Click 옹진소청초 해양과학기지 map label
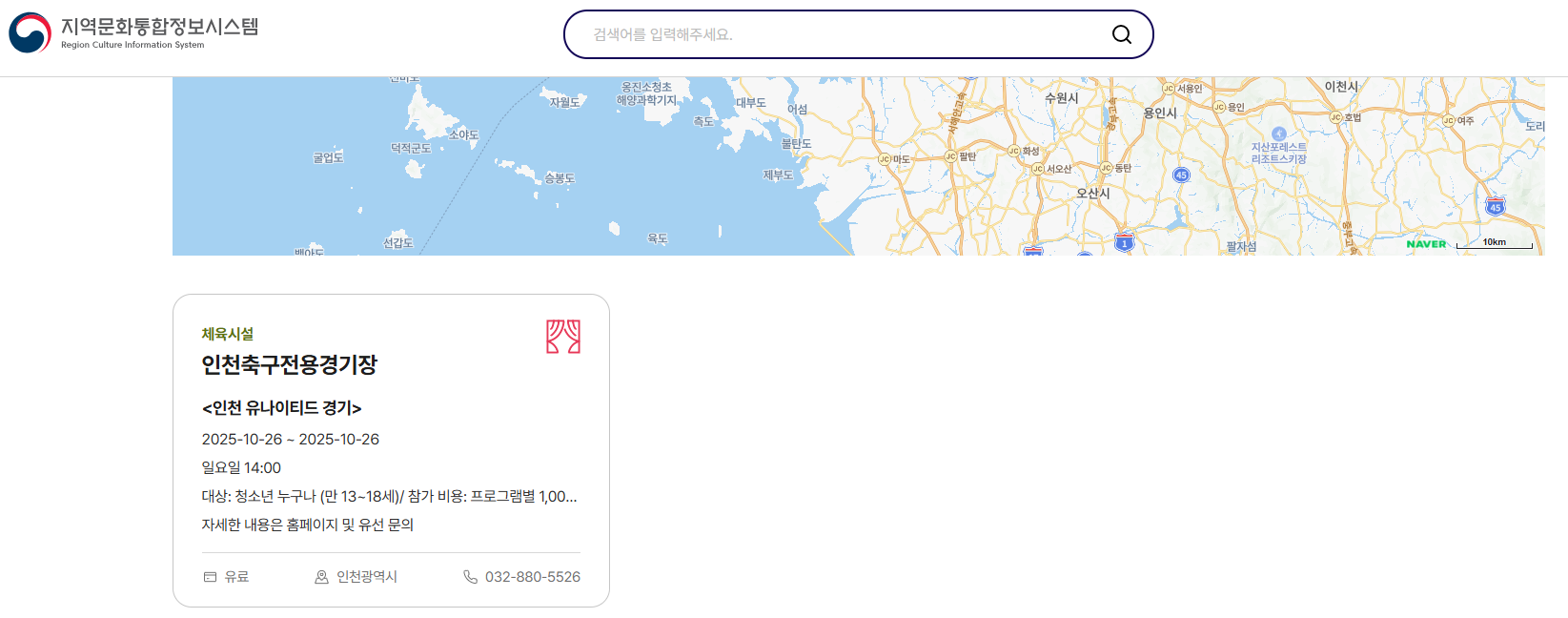The image size is (1568, 618). tap(646, 93)
